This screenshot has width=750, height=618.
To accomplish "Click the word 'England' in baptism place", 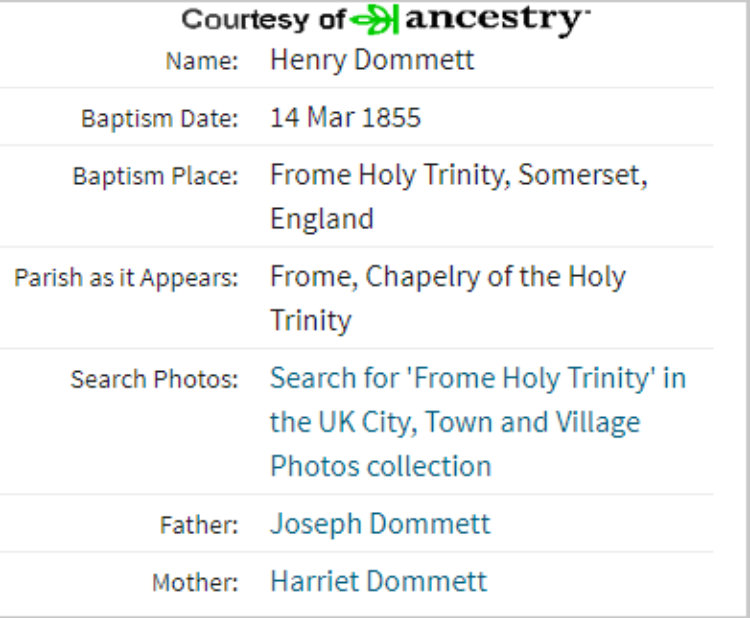I will pos(321,219).
